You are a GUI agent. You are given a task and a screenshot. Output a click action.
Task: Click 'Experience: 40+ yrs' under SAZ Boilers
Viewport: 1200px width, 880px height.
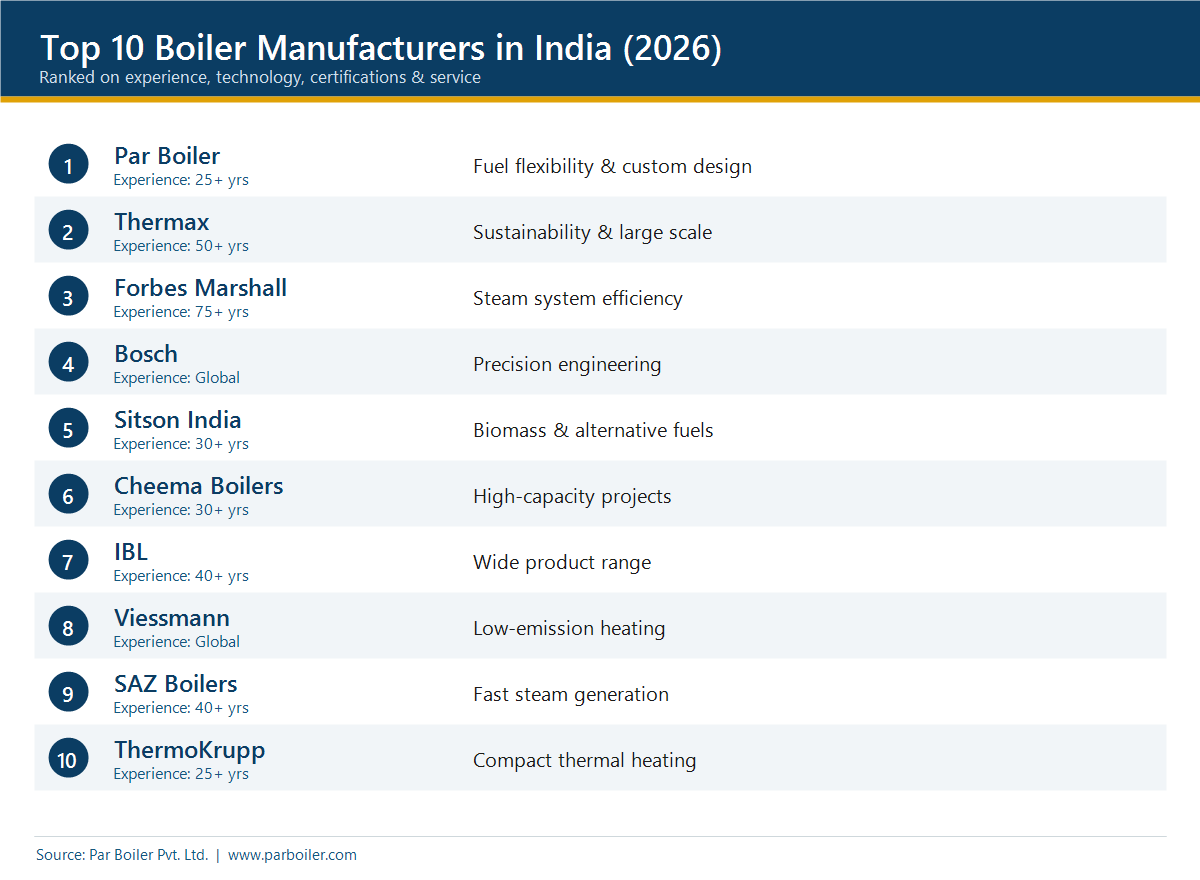[181, 708]
